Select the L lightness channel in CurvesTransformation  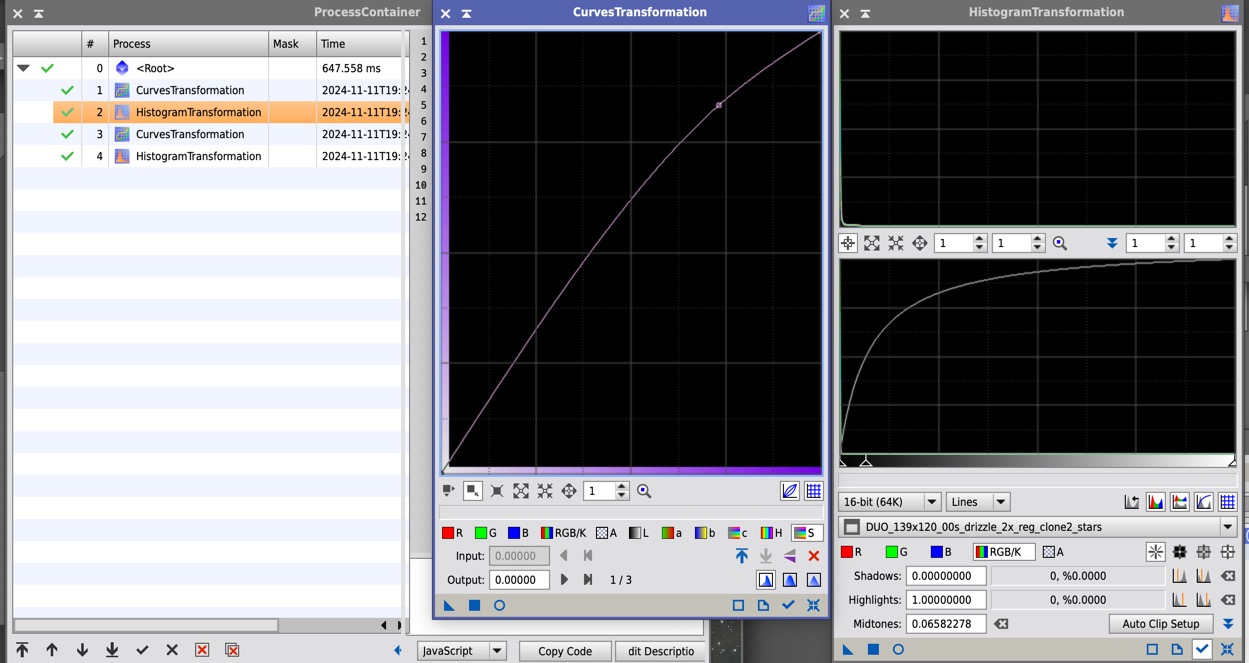pos(638,533)
